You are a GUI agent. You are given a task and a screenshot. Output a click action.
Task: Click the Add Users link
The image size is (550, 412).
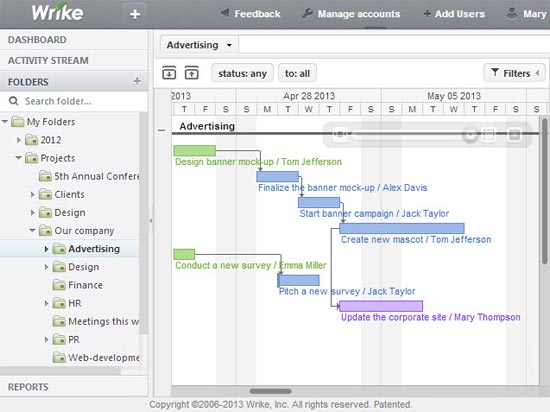(455, 14)
